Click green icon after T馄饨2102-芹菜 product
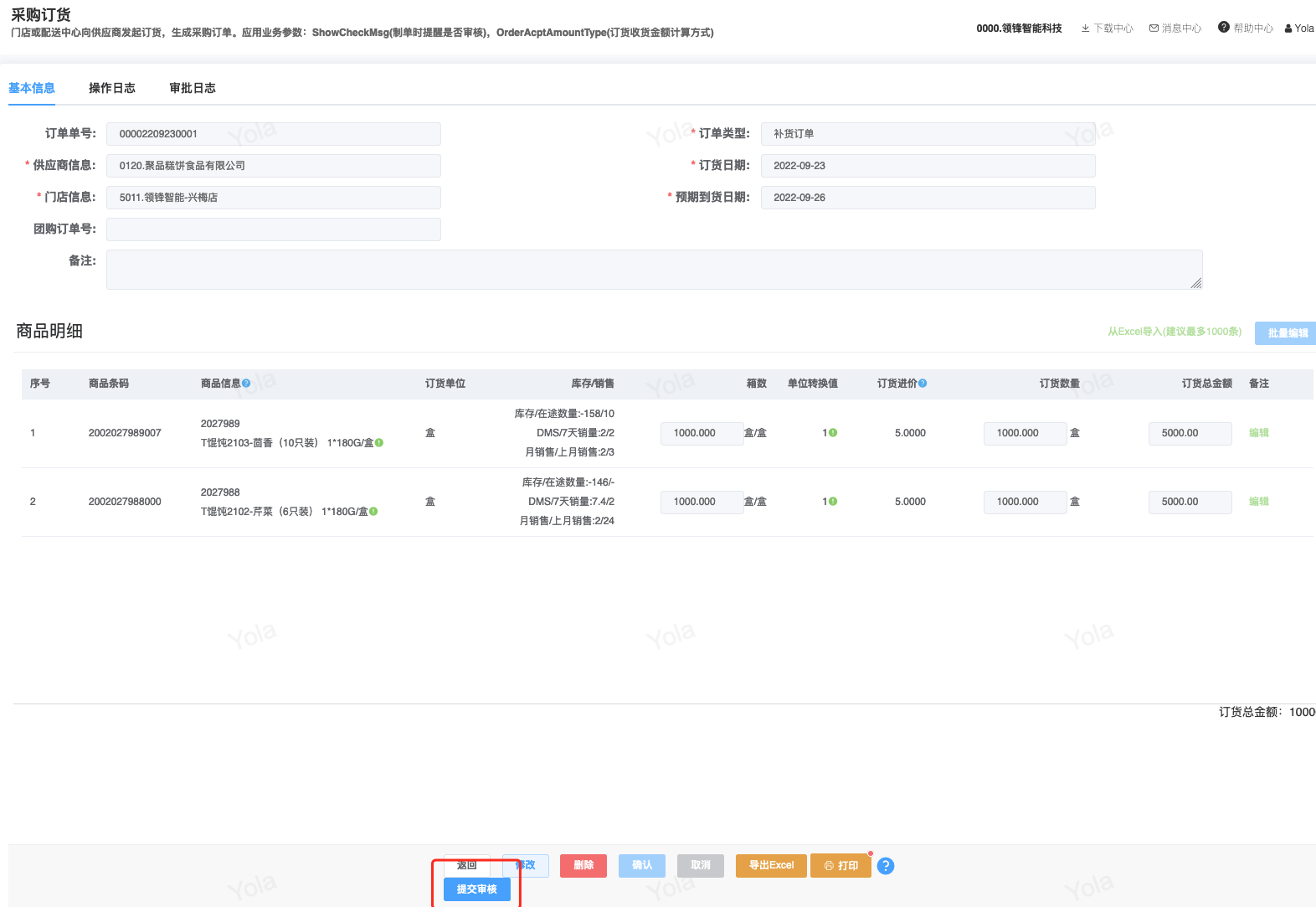This screenshot has width=1316, height=907. click(x=373, y=512)
